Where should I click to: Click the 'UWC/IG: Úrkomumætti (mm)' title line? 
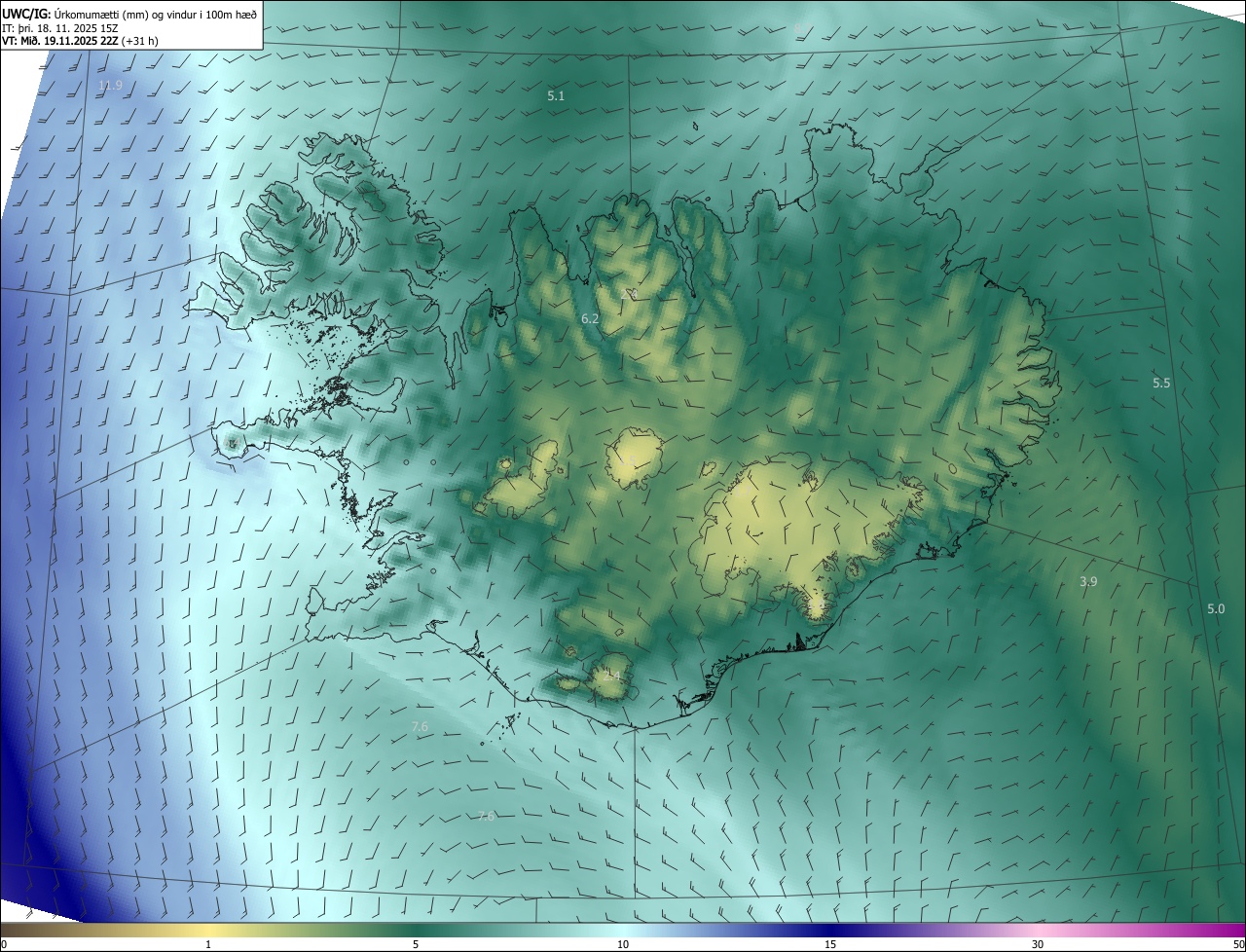coord(129,14)
